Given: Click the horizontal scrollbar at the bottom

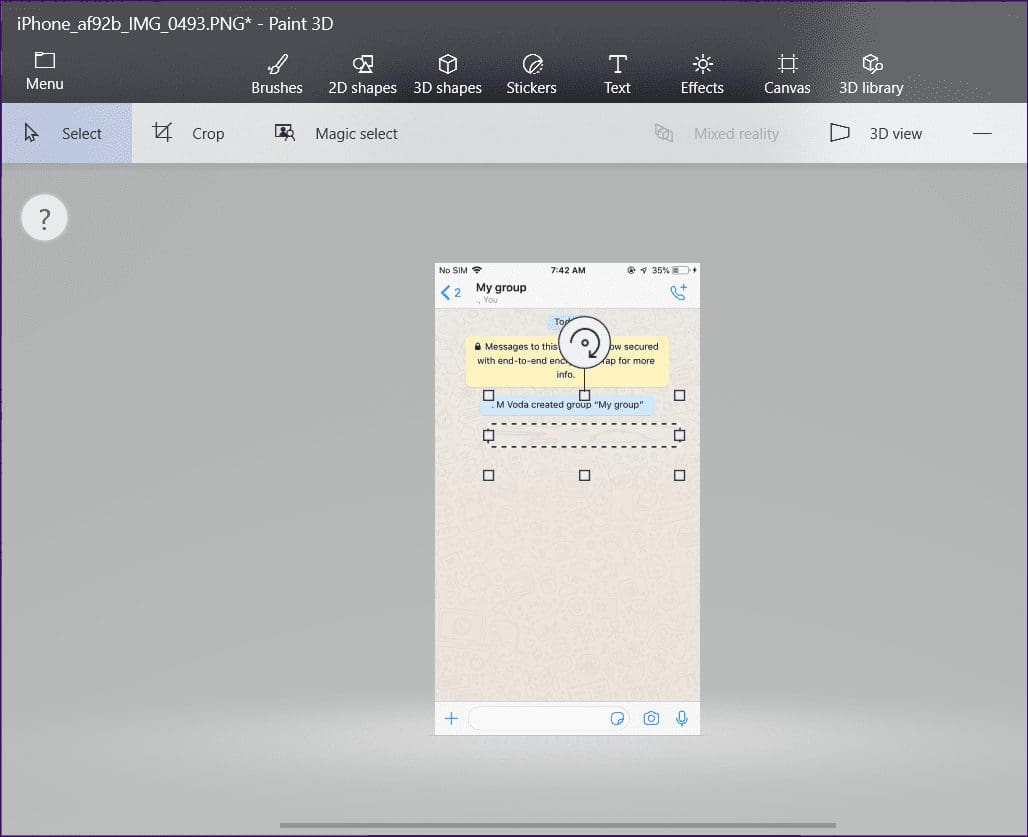Looking at the screenshot, I should (557, 825).
